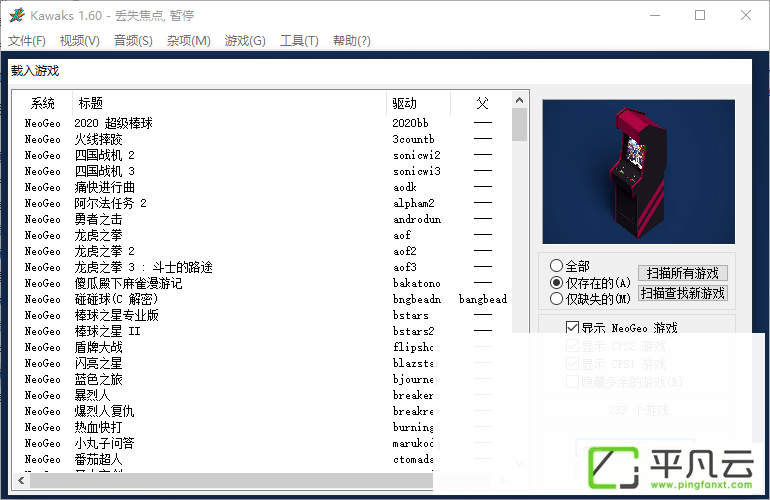770x500 pixels.
Task: Click the arcade cabinet preview image
Action: pos(638,171)
